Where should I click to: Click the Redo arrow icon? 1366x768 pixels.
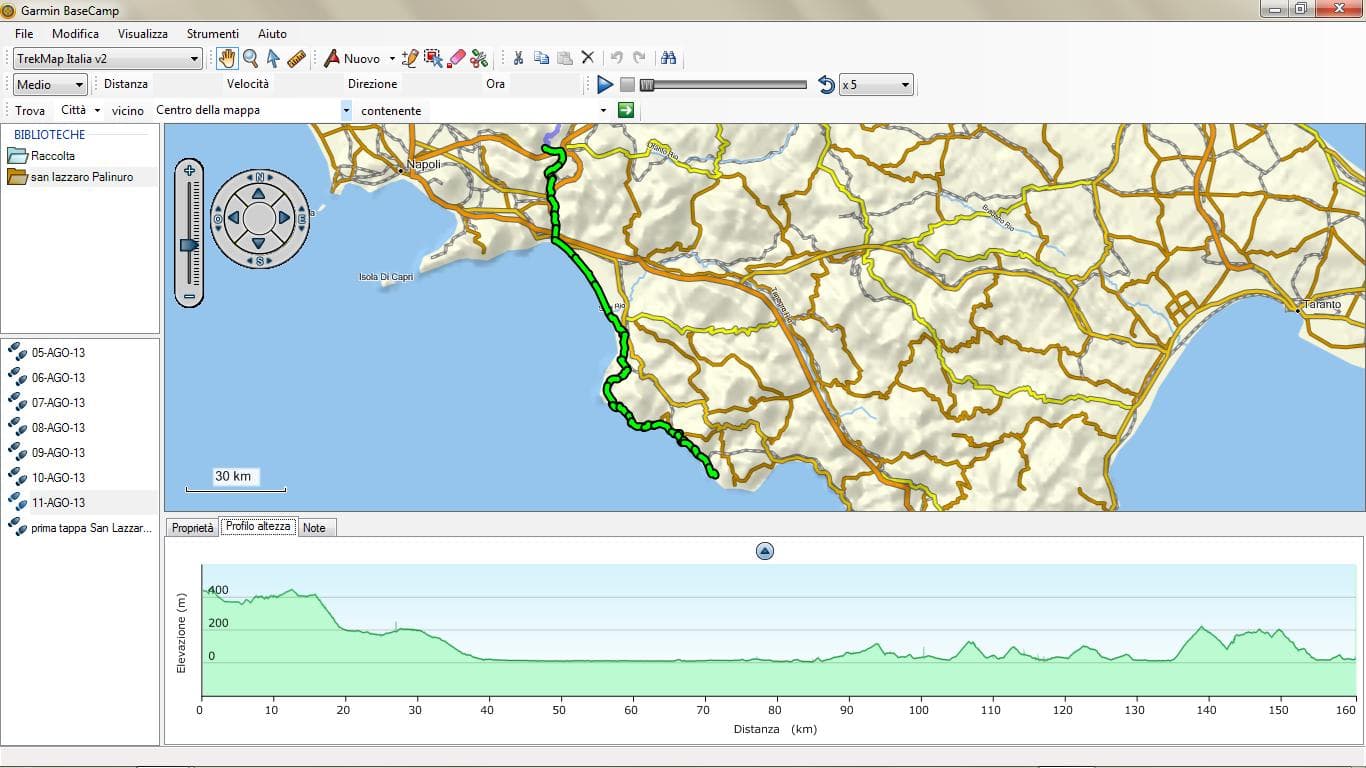[x=639, y=58]
